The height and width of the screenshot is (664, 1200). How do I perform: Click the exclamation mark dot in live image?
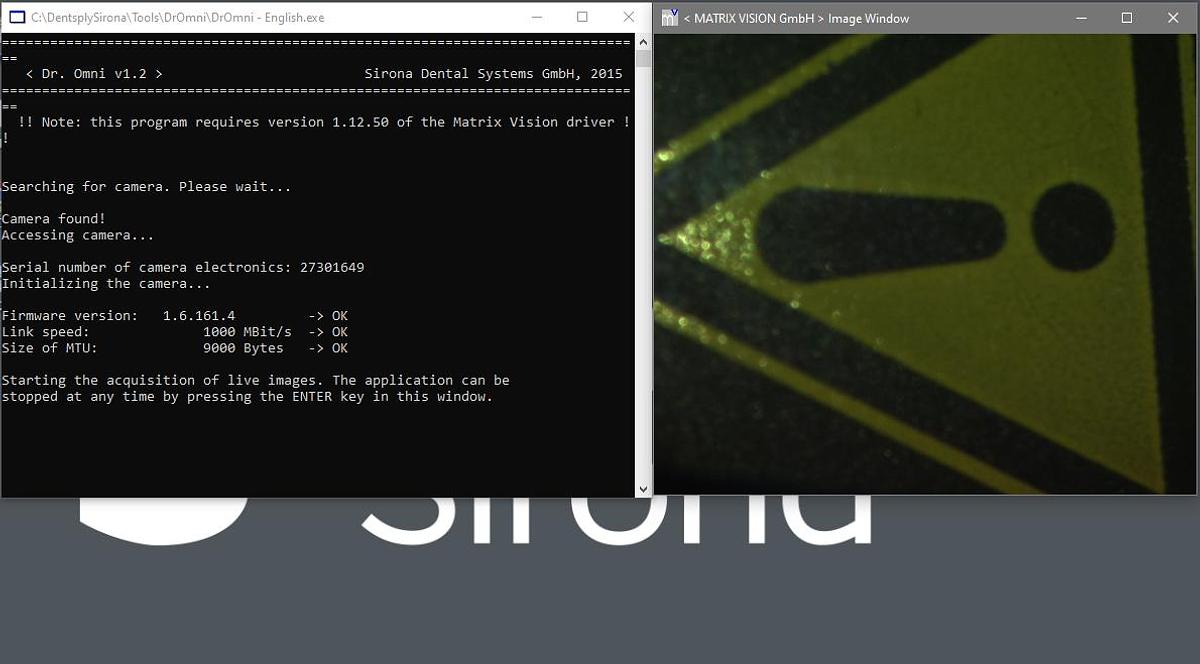click(1072, 227)
